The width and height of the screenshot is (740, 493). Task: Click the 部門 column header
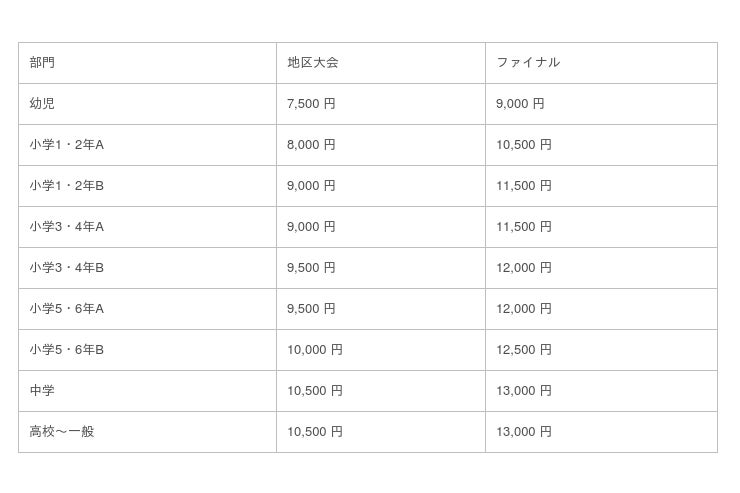42,63
